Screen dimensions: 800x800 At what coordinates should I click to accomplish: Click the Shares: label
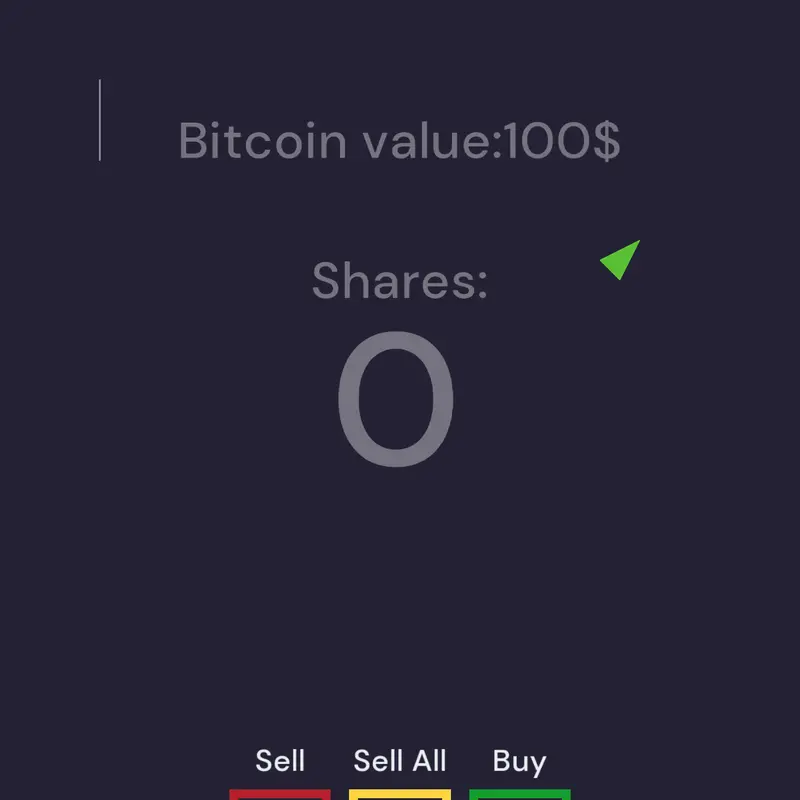click(x=399, y=280)
